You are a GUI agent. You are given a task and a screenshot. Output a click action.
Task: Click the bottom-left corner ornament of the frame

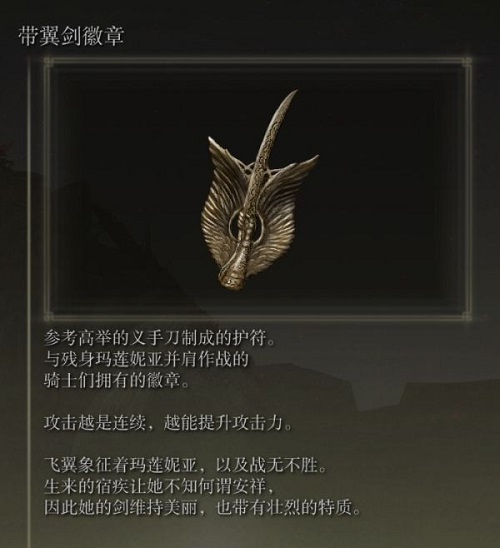click(49, 316)
